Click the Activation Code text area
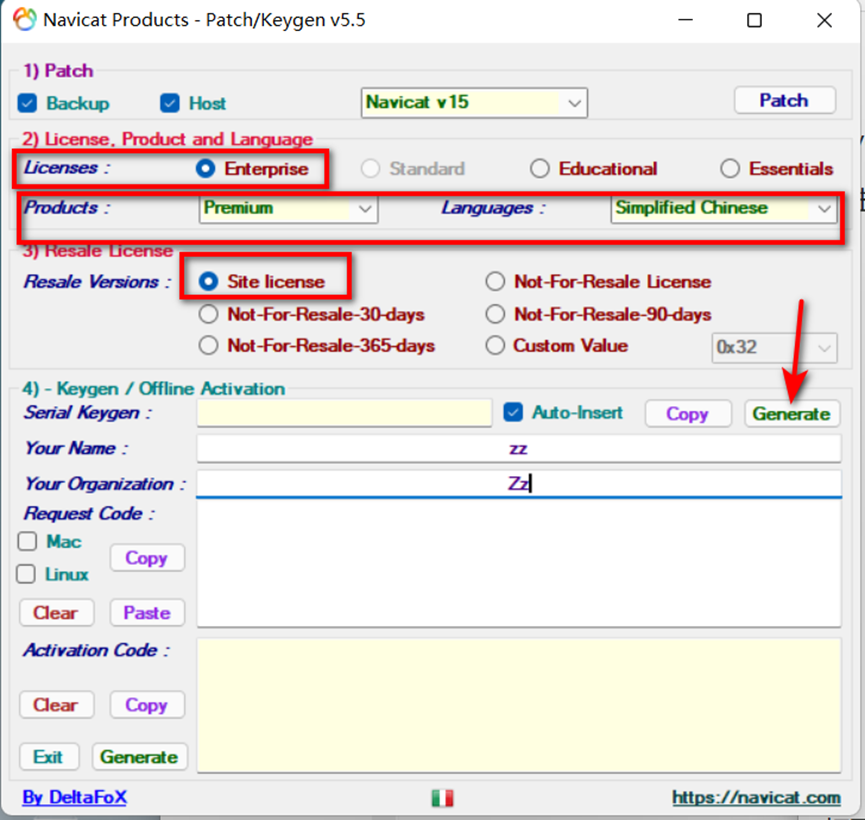Viewport: 865px width, 820px height. tap(519, 705)
